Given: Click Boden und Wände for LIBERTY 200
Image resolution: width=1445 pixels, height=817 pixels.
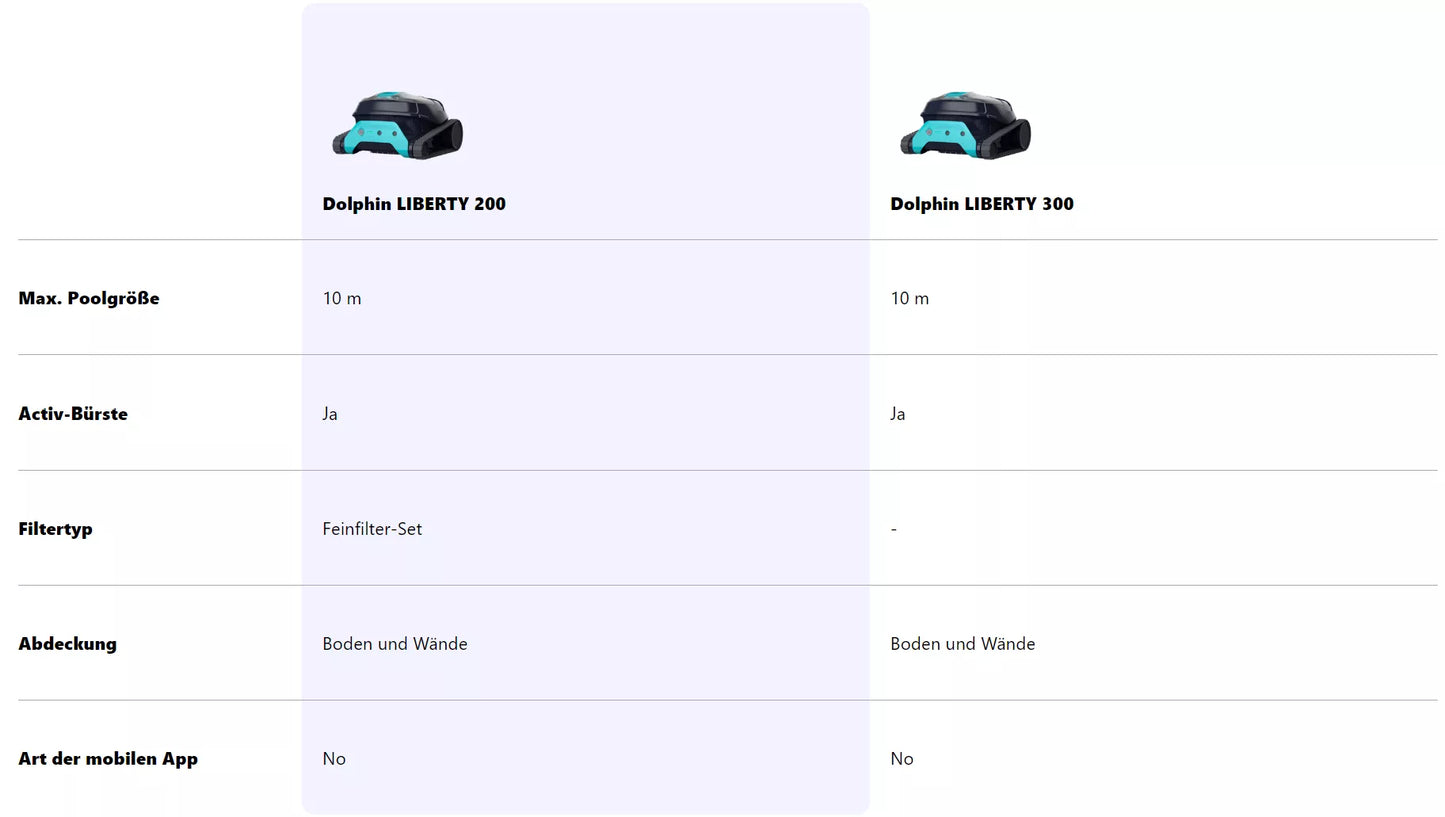Looking at the screenshot, I should click(x=395, y=644).
